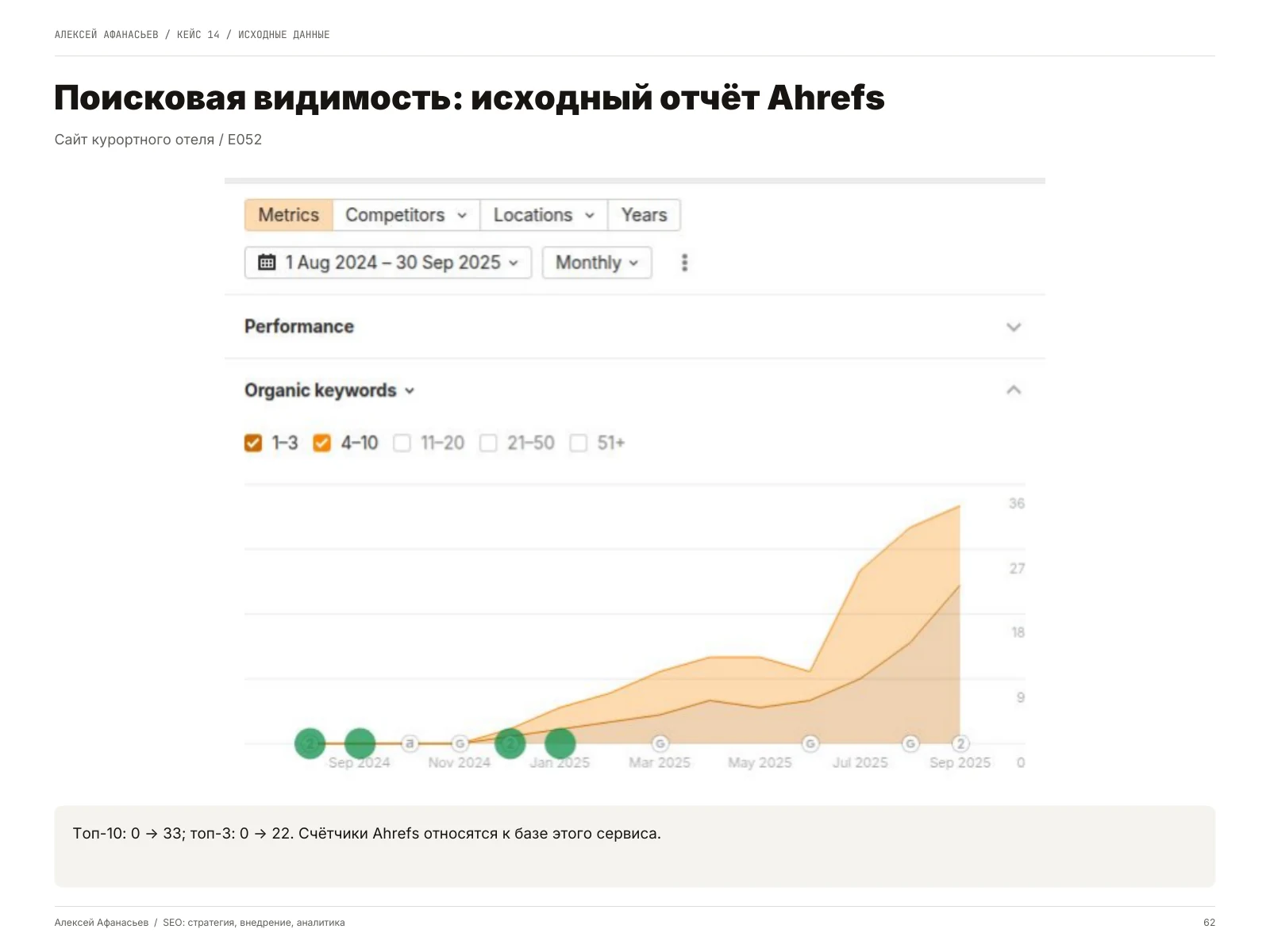
Task: Open the Locations dropdown
Action: [544, 215]
